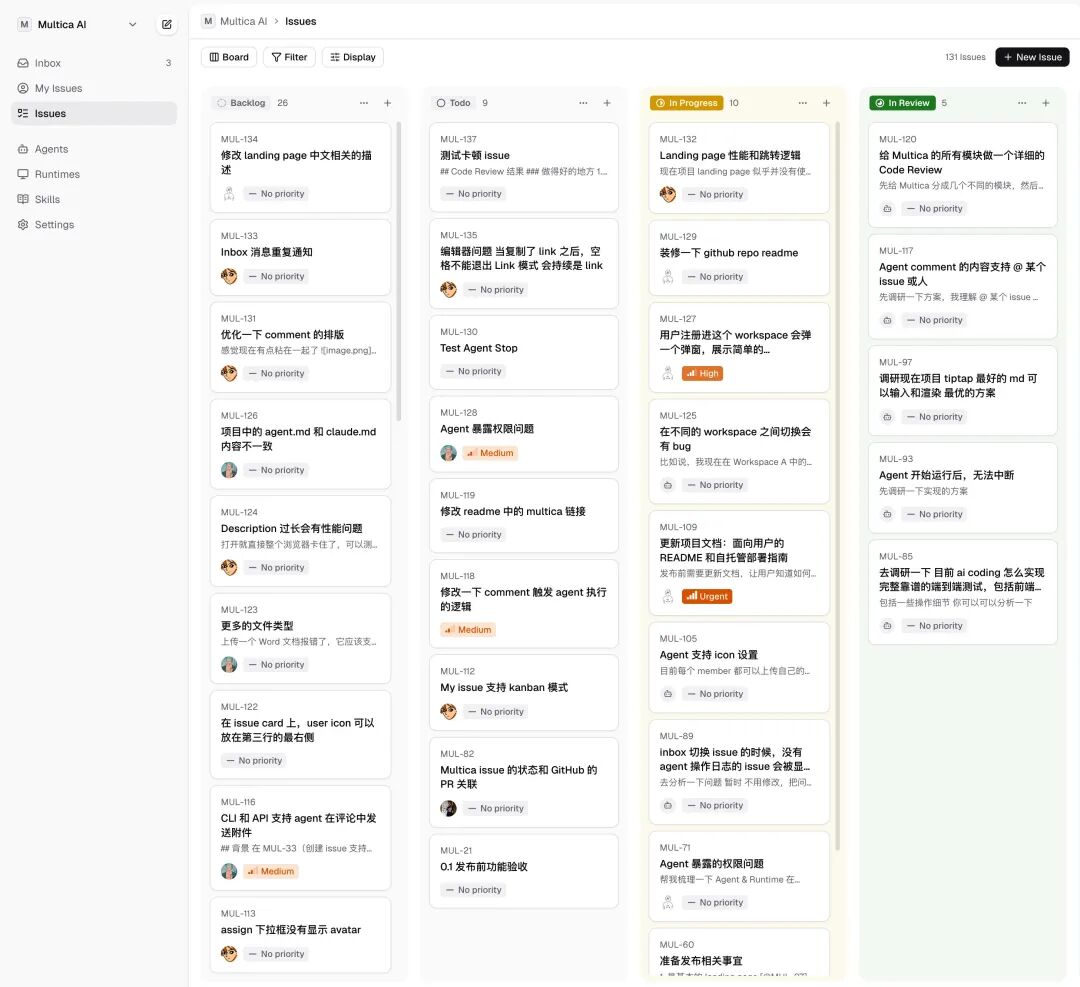Click the Backlog status circle icon
The width and height of the screenshot is (1080, 987).
(221, 103)
